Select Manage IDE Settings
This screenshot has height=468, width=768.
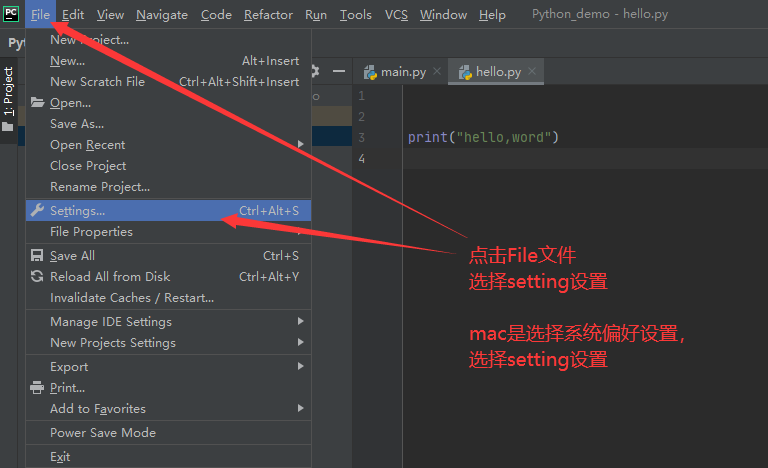point(168,321)
